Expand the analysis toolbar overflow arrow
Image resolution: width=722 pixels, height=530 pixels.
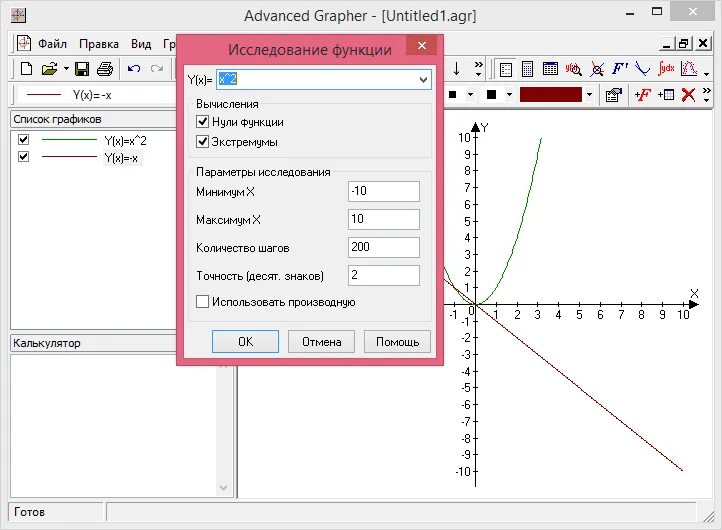coord(707,72)
